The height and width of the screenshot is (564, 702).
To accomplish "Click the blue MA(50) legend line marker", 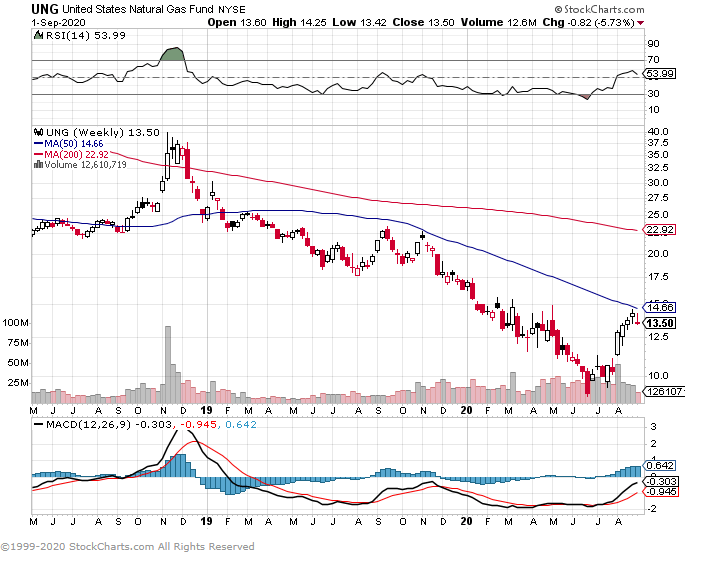I will (39, 144).
